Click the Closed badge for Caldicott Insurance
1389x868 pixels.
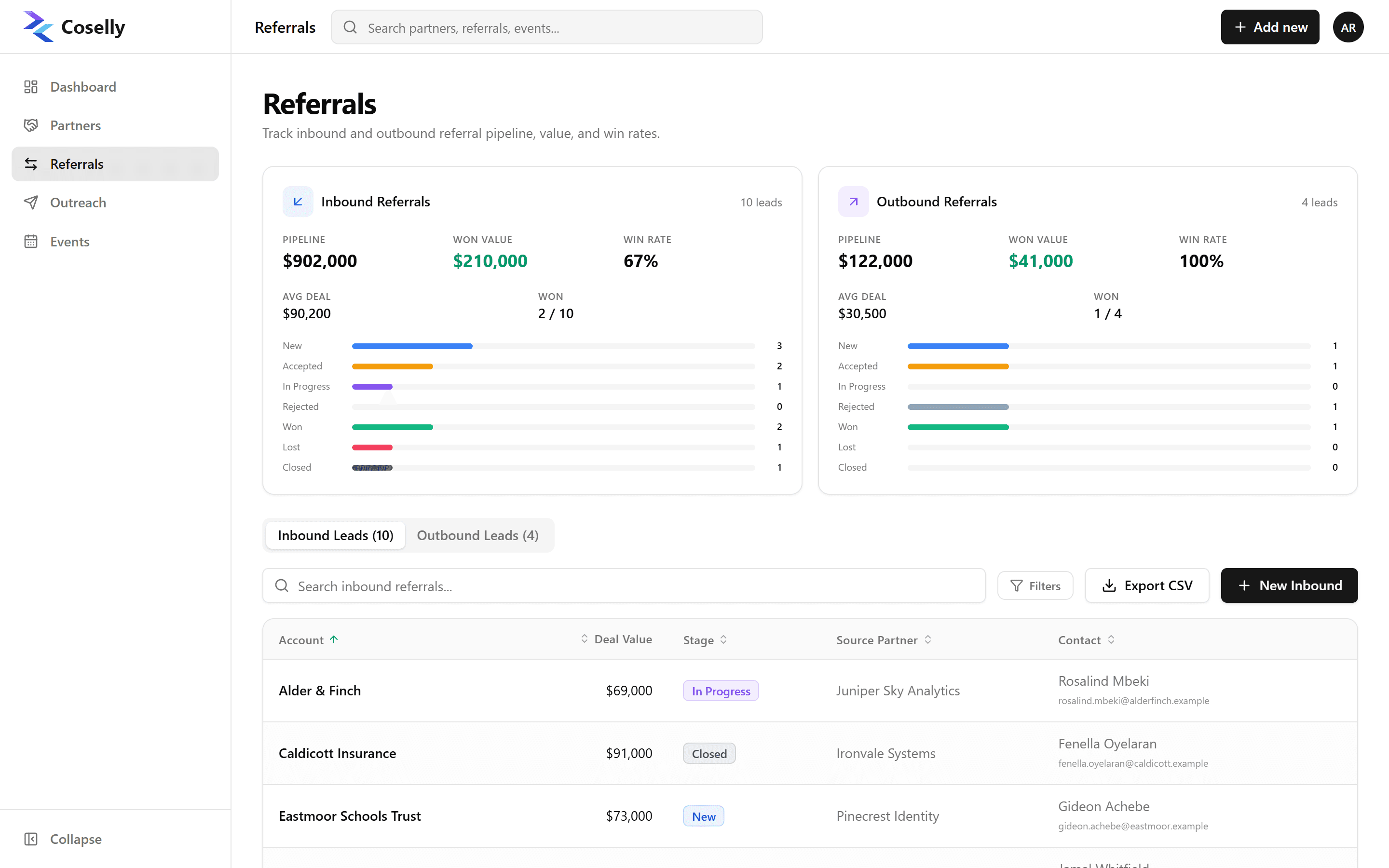point(709,753)
